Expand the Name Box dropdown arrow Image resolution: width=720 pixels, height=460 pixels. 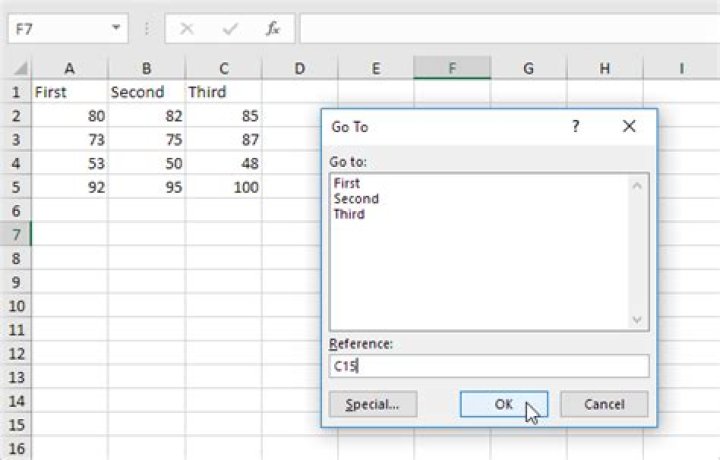coord(118,29)
